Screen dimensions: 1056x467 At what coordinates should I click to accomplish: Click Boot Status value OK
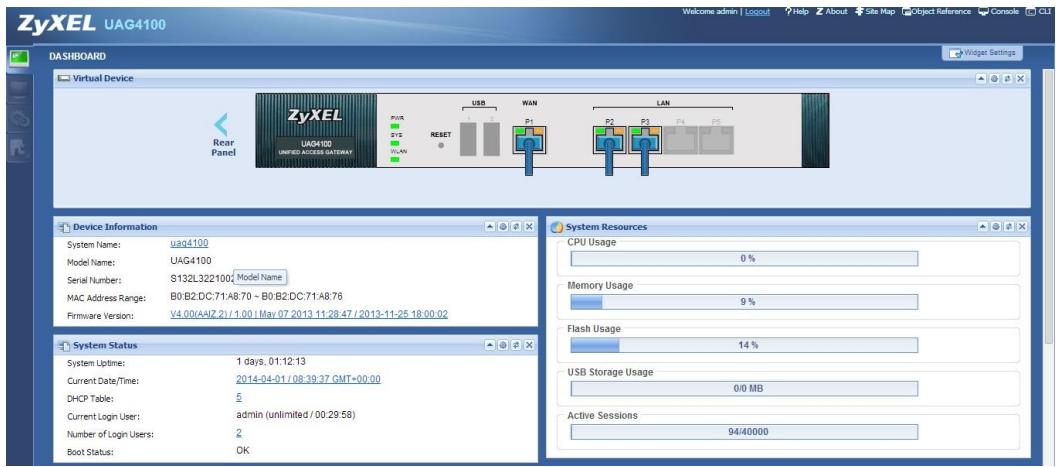click(x=242, y=450)
